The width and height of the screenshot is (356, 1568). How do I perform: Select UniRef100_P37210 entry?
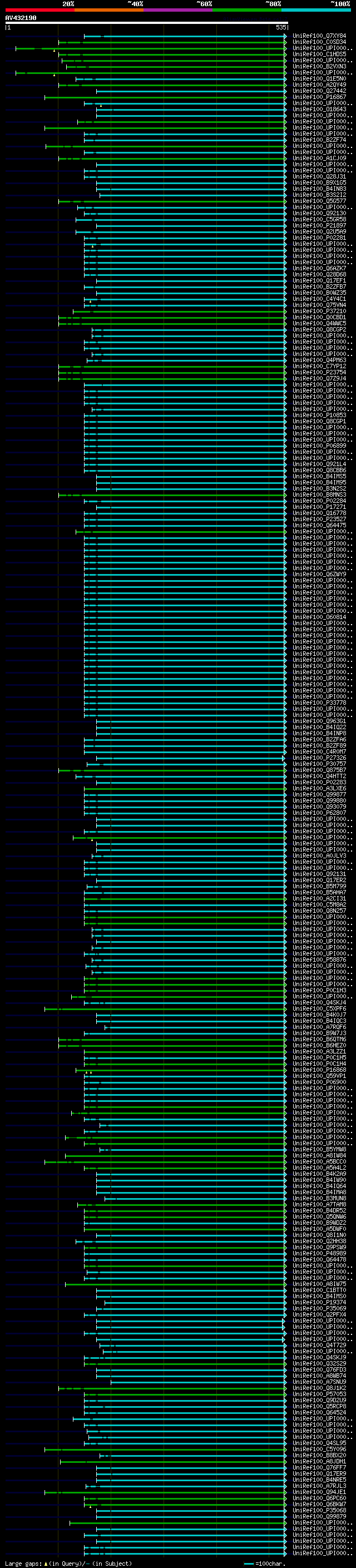click(x=319, y=311)
